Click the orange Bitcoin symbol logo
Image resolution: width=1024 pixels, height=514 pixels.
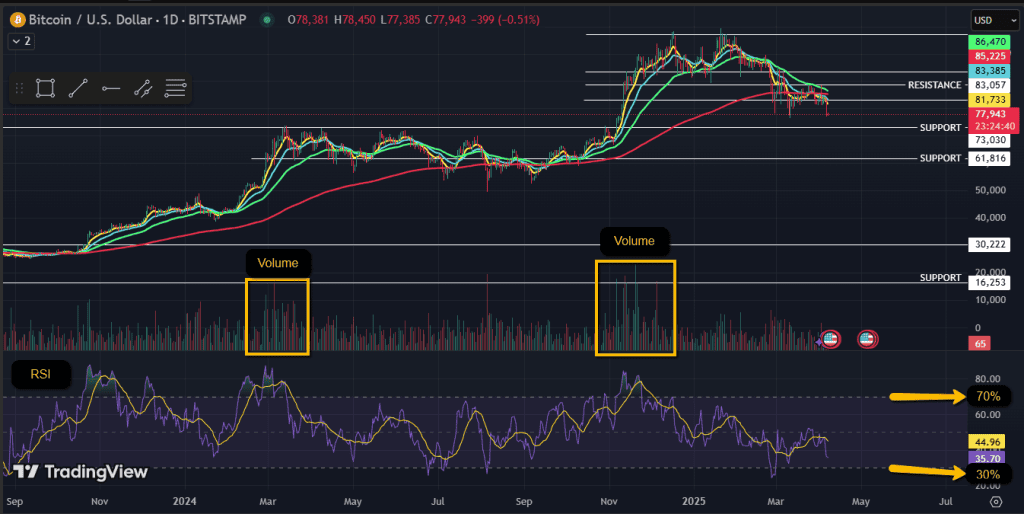click(18, 20)
